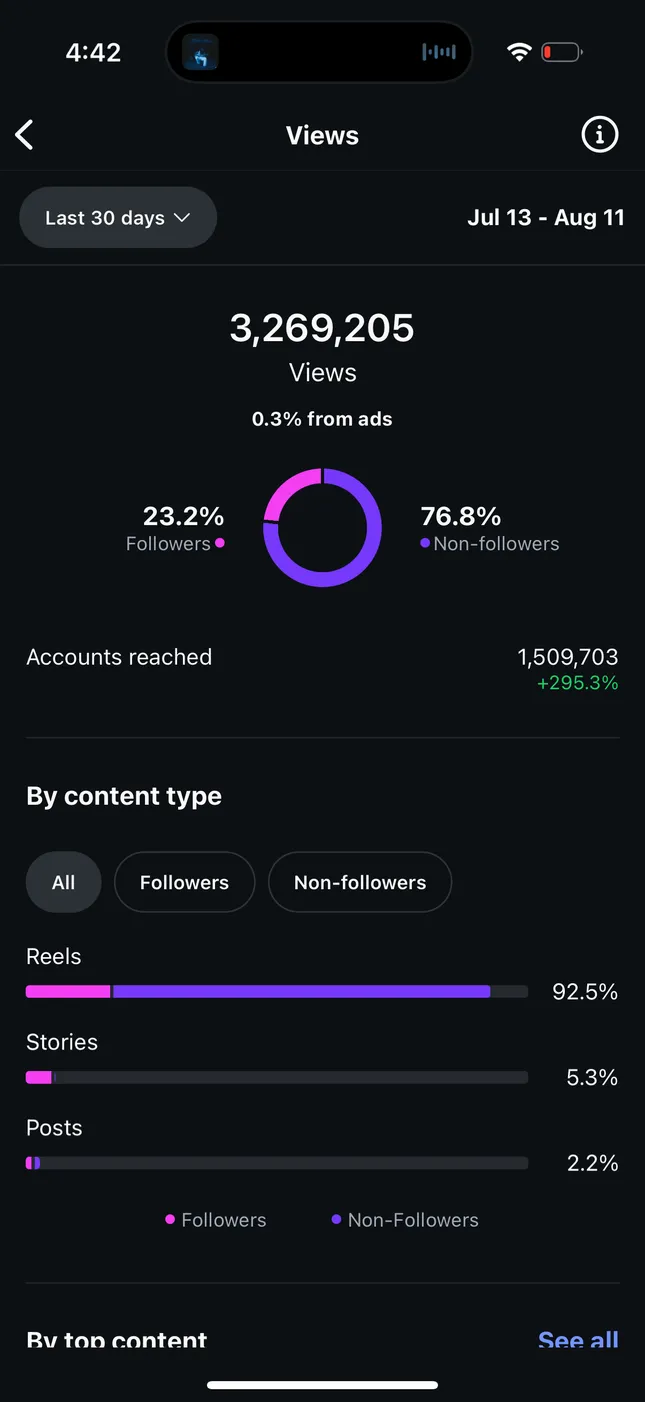Tap the Dynamic Island app thumbnail
This screenshot has height=1402, width=645.
200,52
